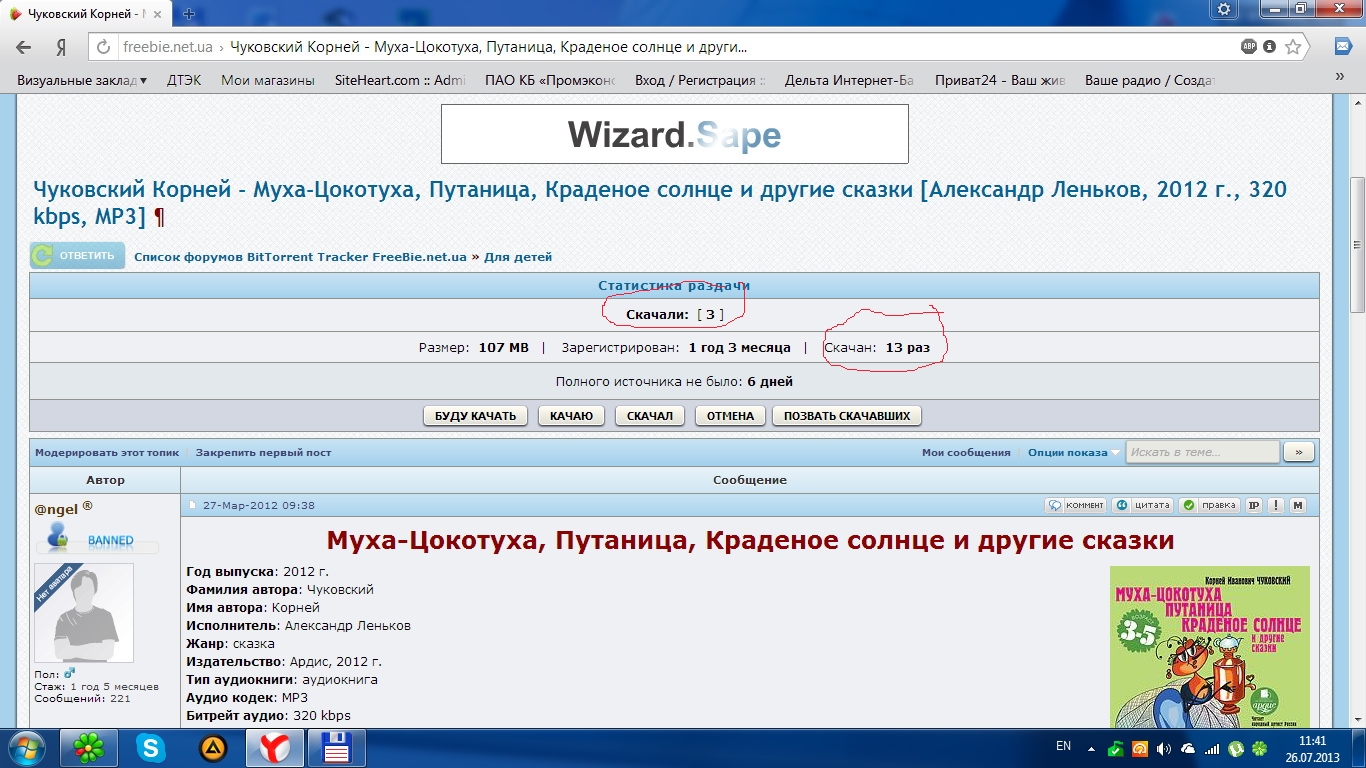1366x768 pixels.
Task: Open the ДТЭК bookmark
Action: (x=184, y=80)
